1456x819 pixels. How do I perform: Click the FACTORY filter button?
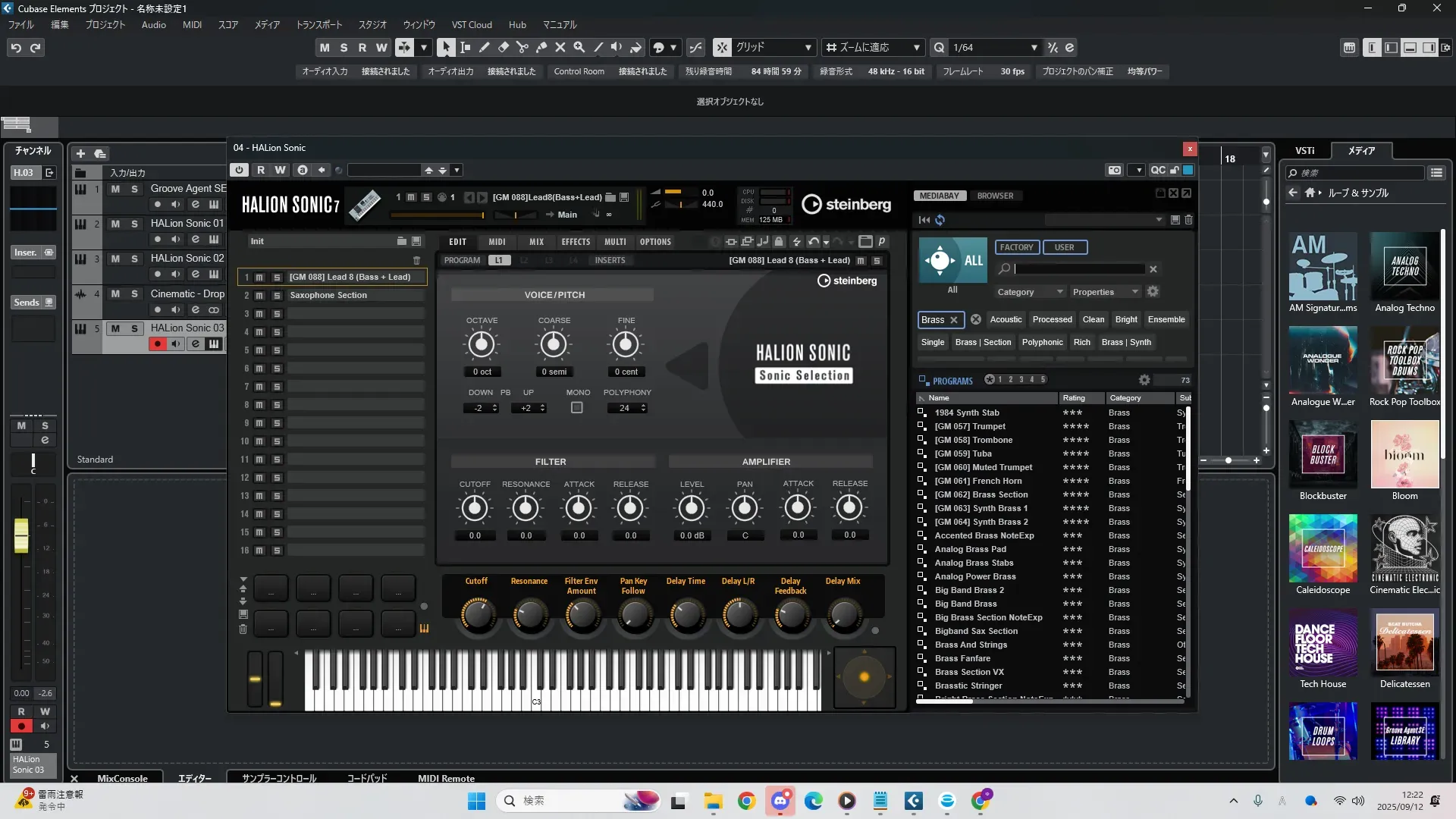tap(1016, 247)
